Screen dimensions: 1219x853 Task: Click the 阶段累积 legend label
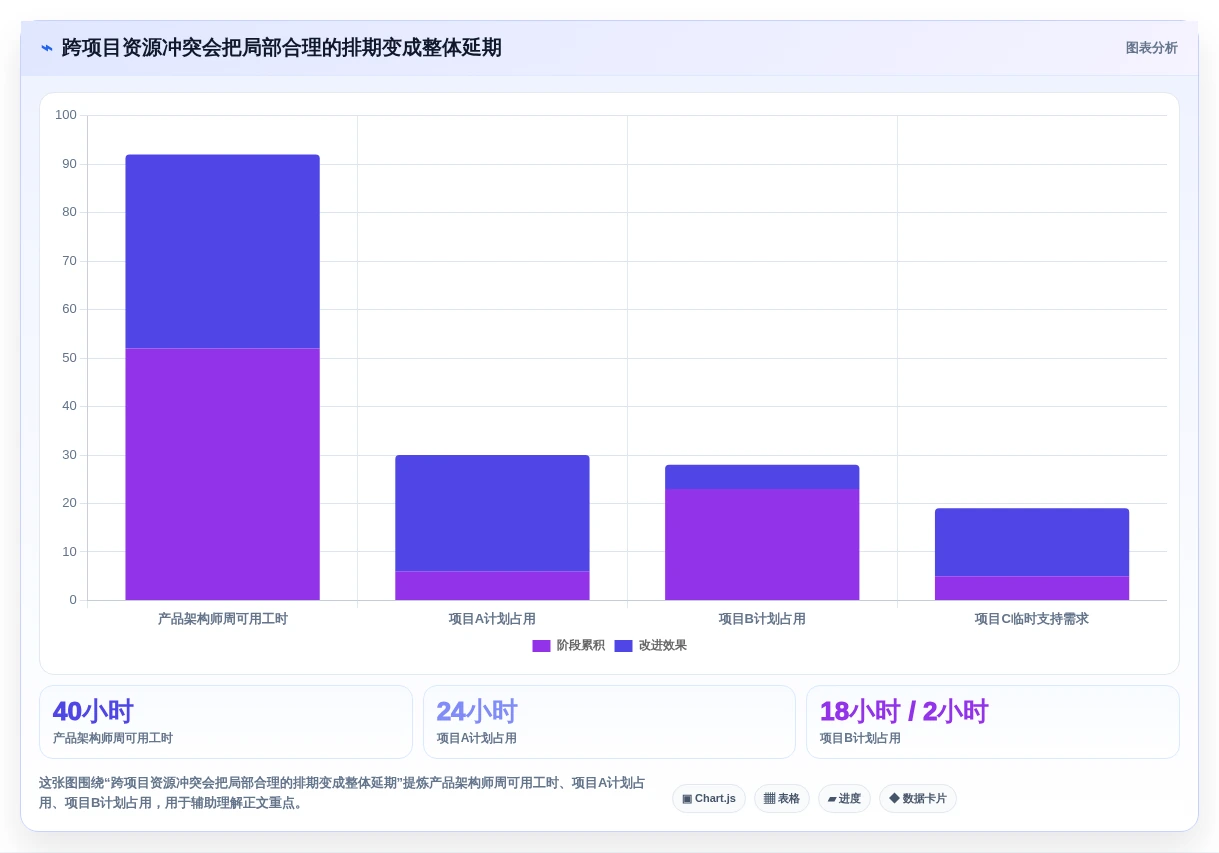pos(580,646)
